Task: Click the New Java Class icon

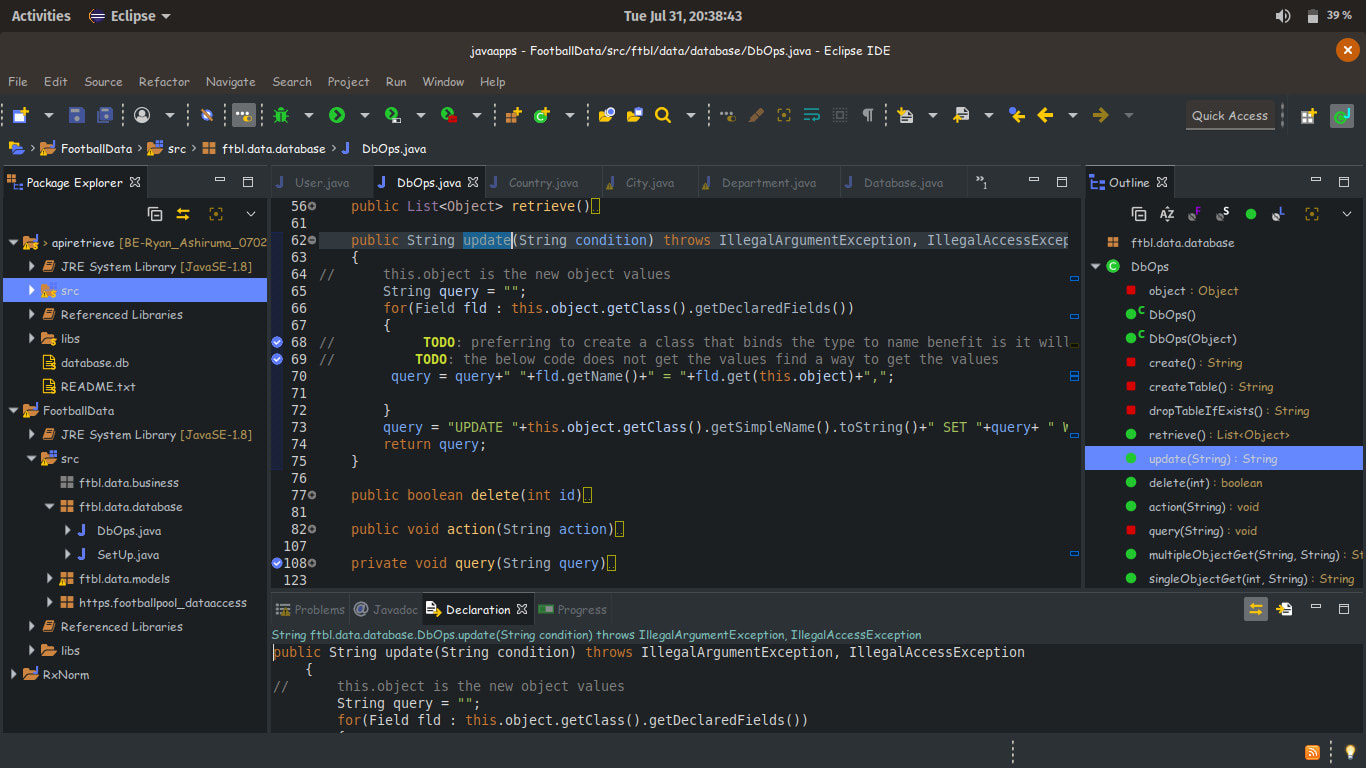Action: (542, 115)
